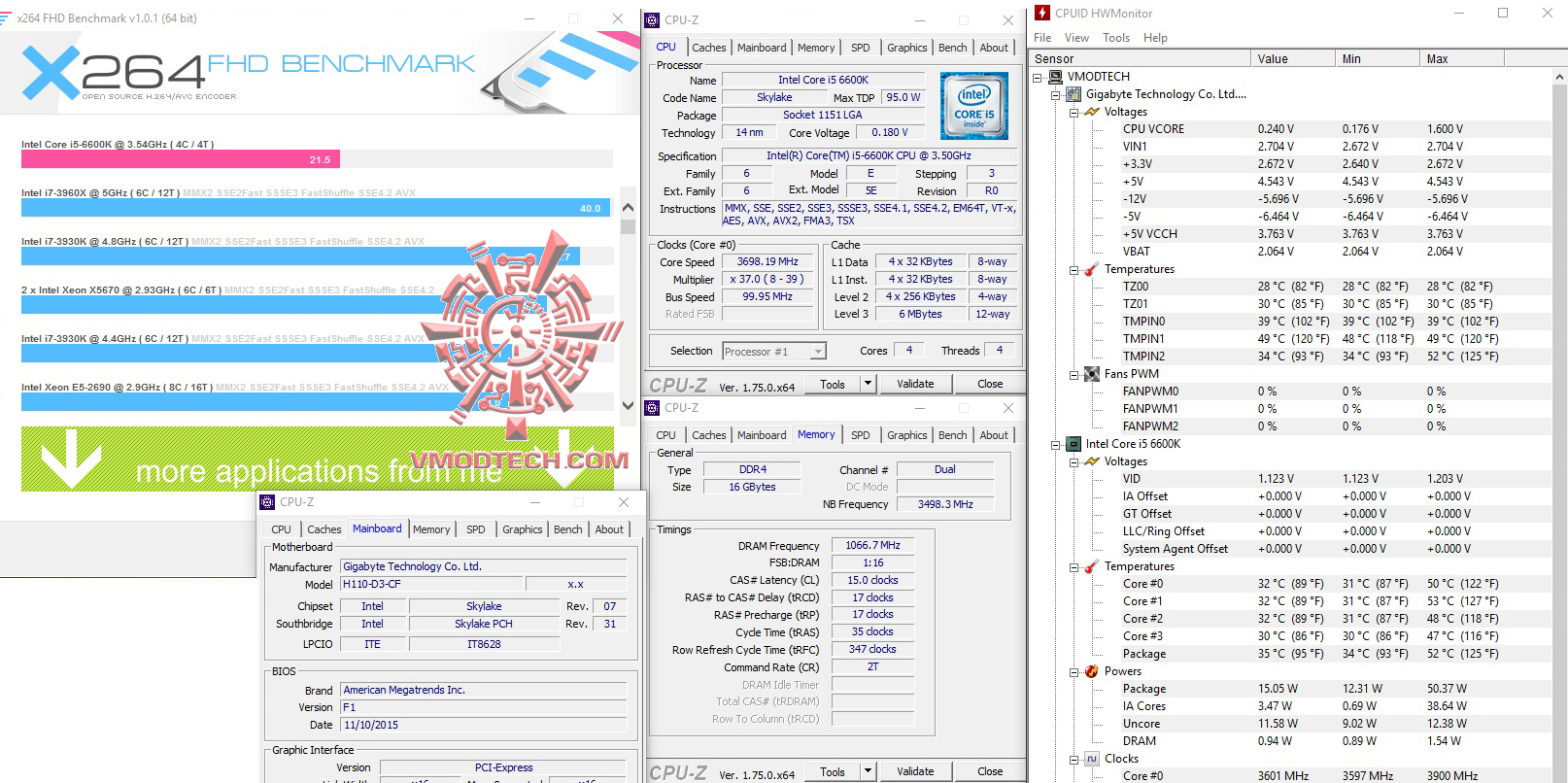Switch to CPU tab in CPU-Z Mainboard window
The width and height of the screenshot is (1568, 783).
[x=281, y=529]
